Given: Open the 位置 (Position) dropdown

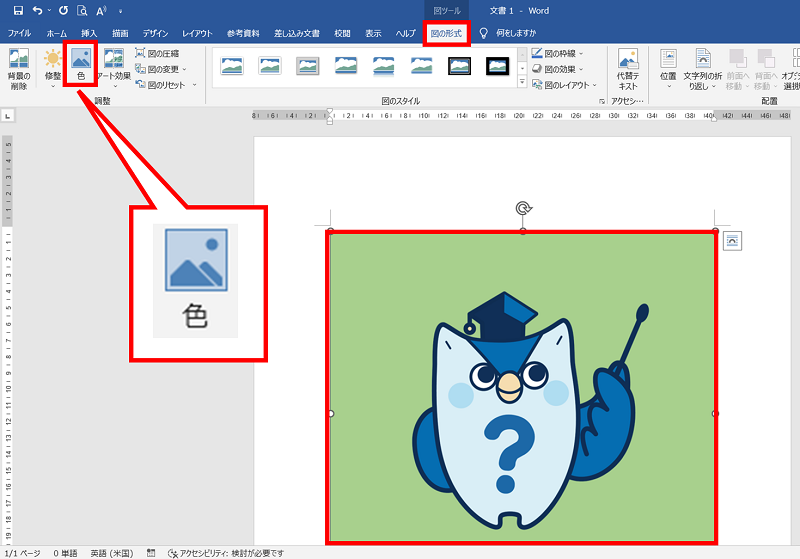Looking at the screenshot, I should [x=668, y=67].
